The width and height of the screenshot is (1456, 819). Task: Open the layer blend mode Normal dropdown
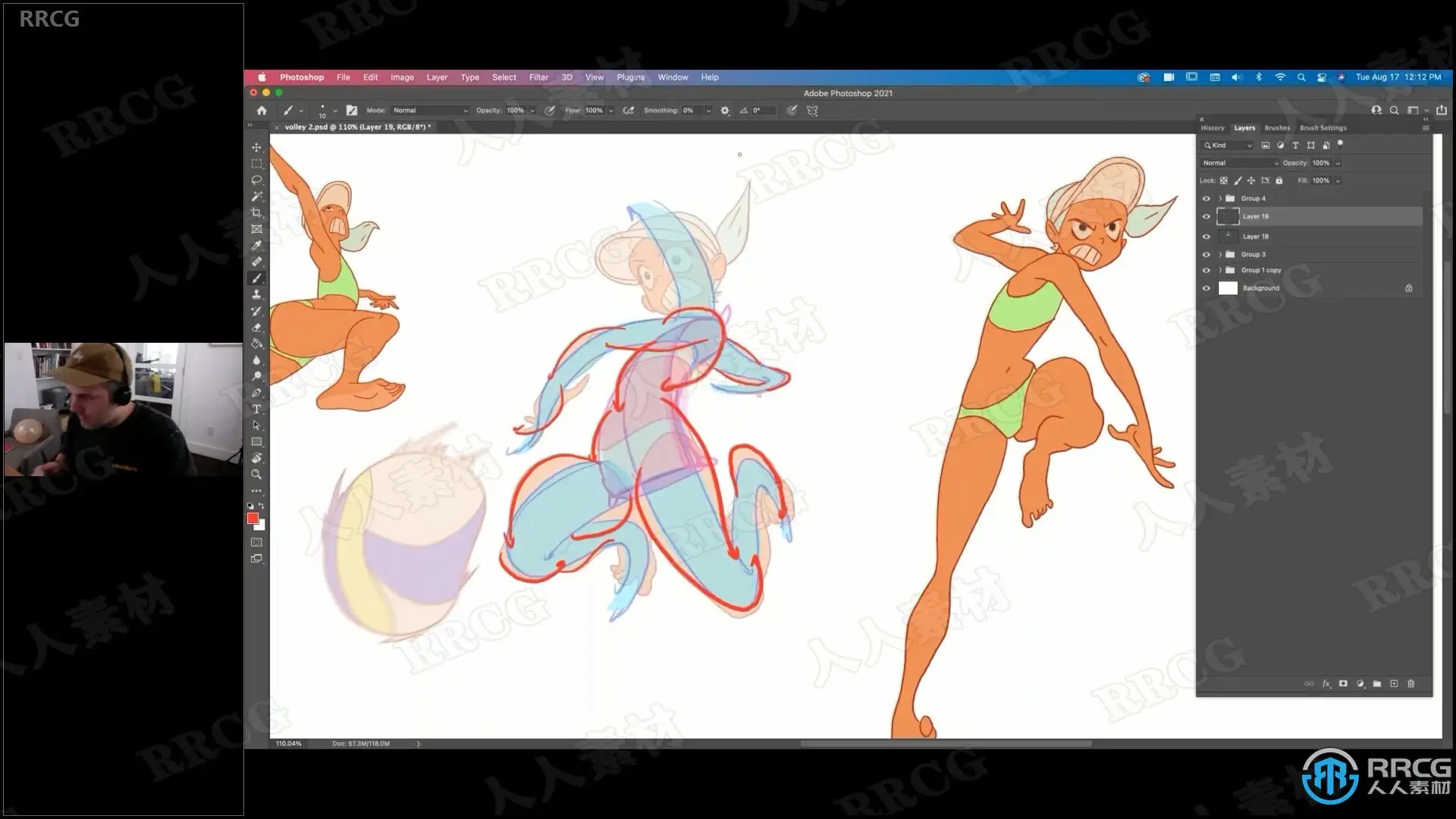1240,163
